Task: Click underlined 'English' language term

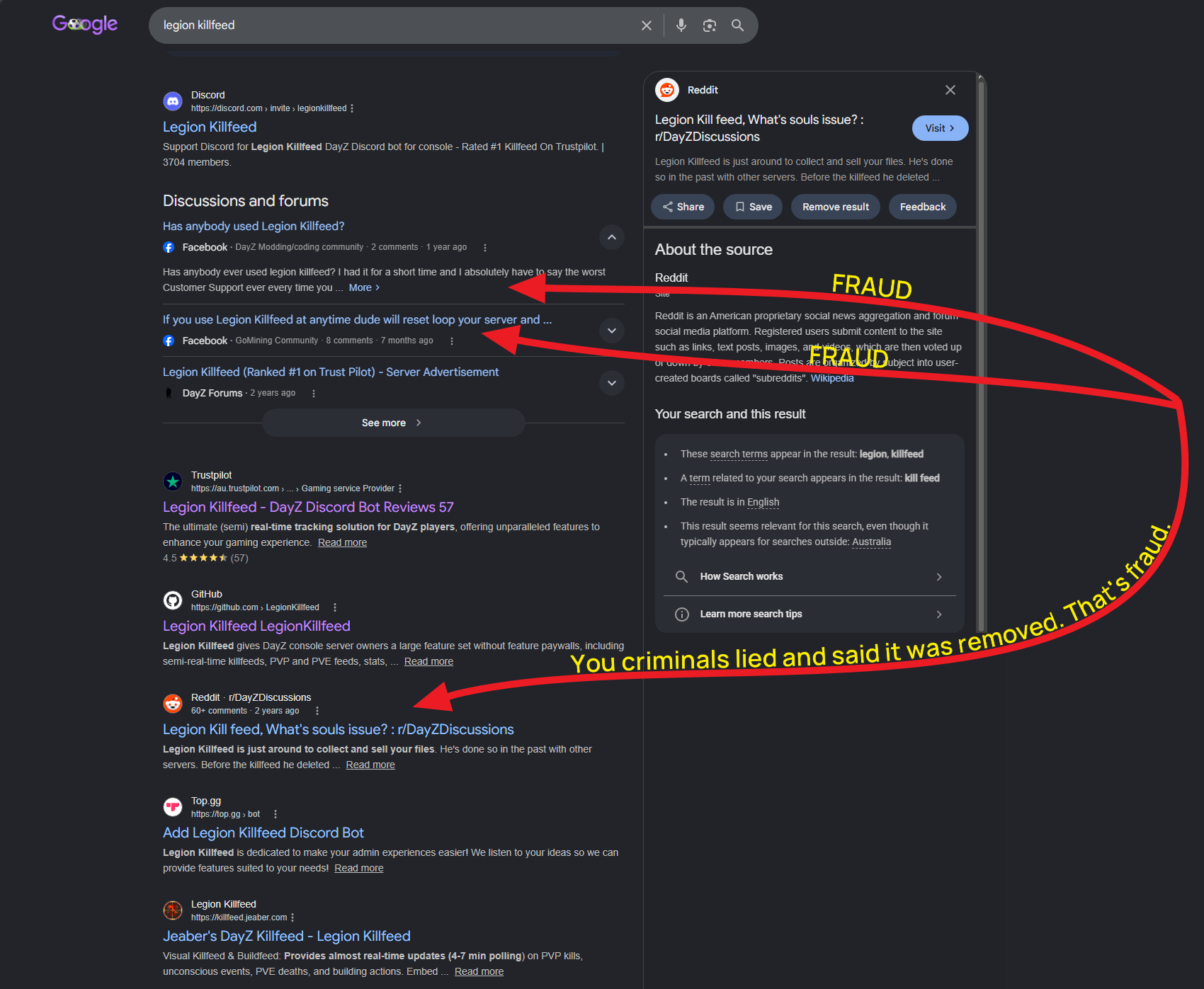Action: point(763,502)
